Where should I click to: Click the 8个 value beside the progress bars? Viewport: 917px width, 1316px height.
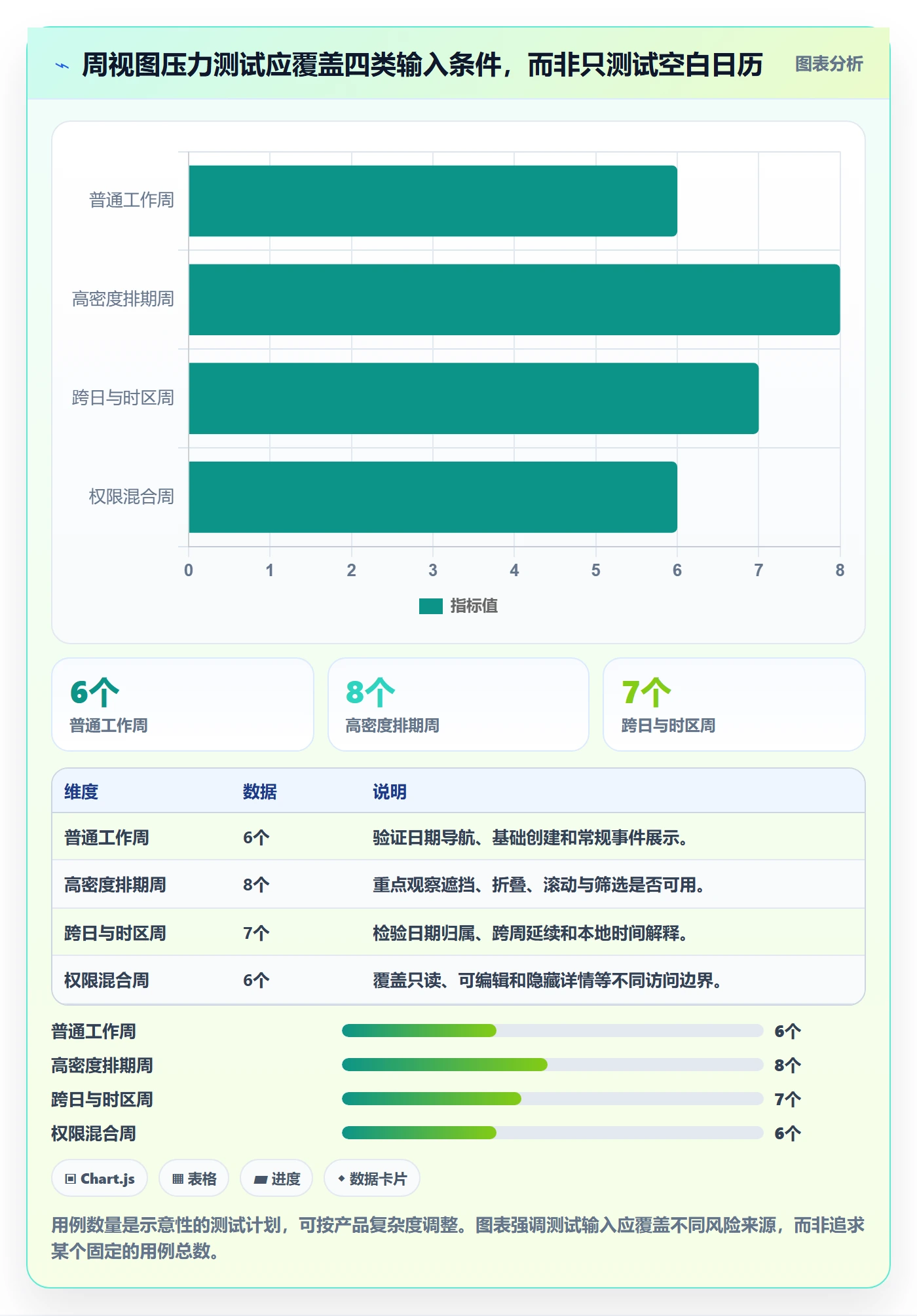(787, 1065)
